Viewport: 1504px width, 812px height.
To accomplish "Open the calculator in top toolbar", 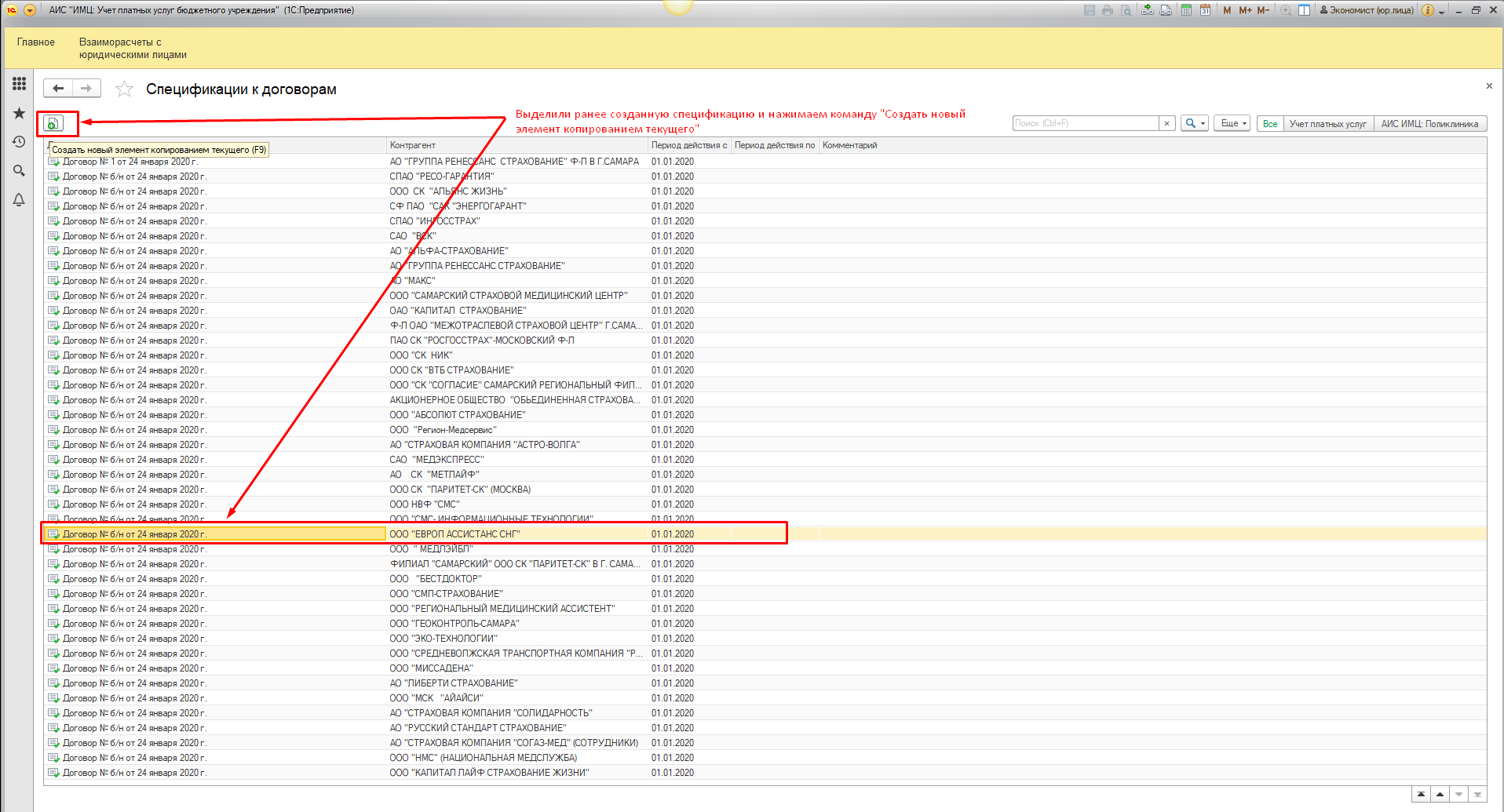I will point(1186,10).
